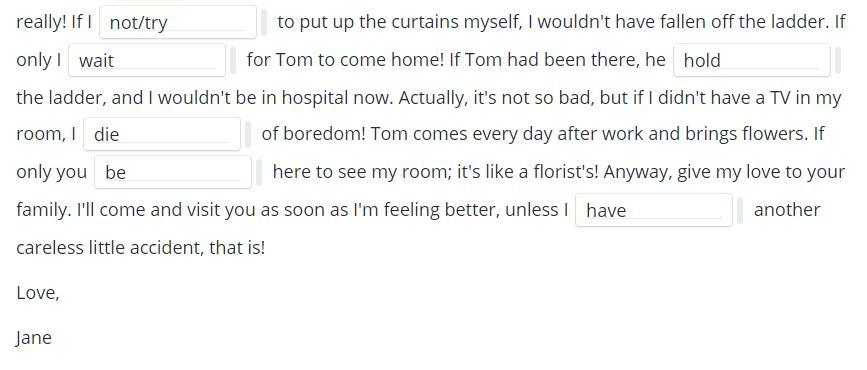Select the 'have' answer blank

point(654,210)
